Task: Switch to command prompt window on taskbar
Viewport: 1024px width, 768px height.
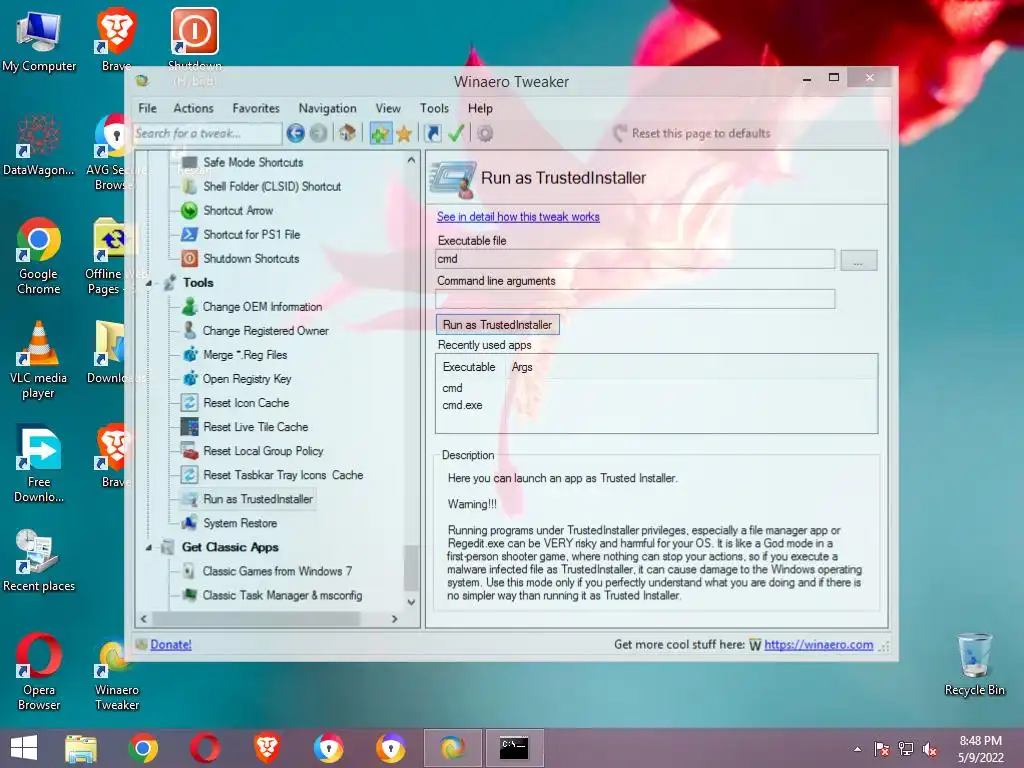Action: click(514, 748)
